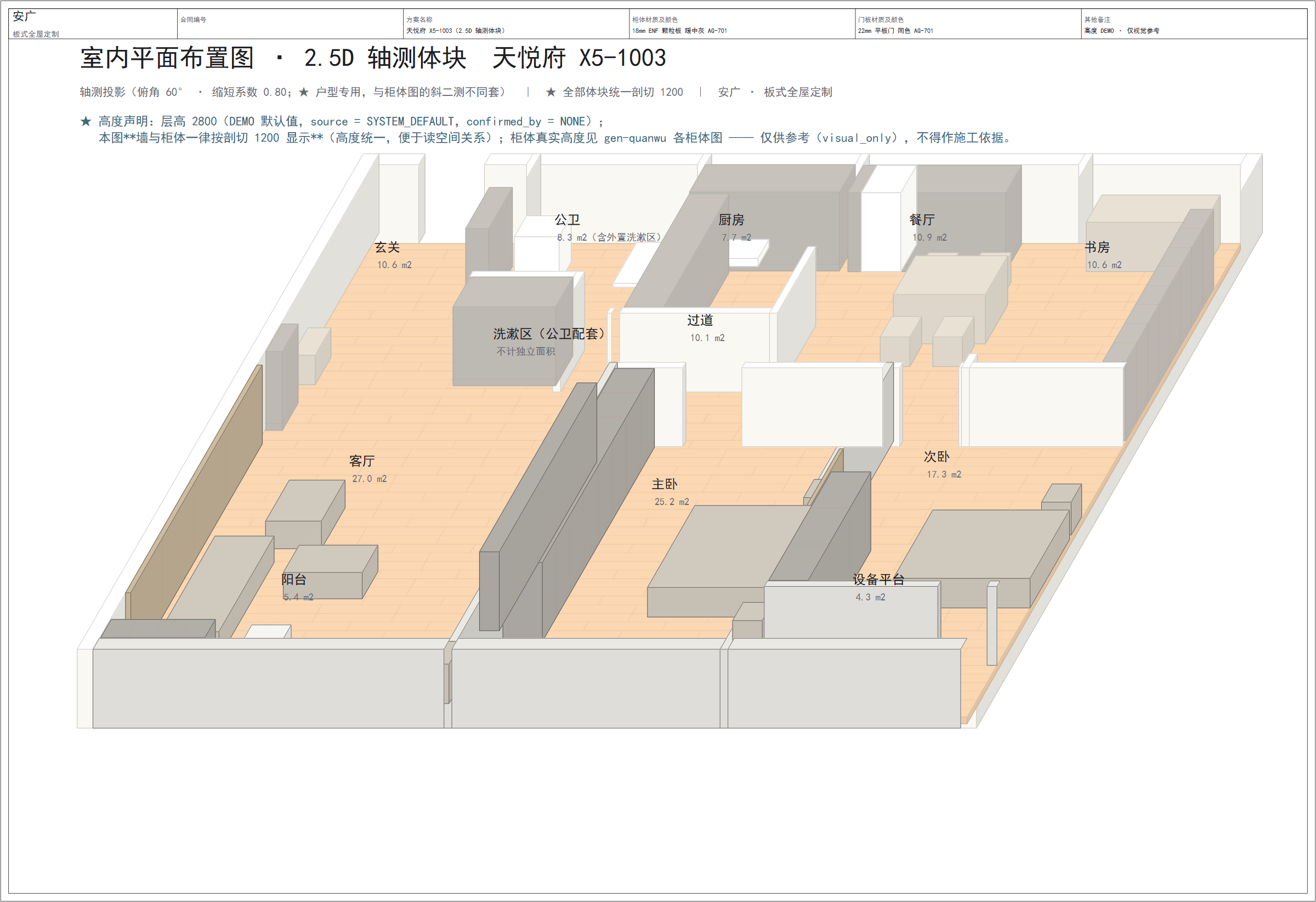Select the 次卧 room label
The height and width of the screenshot is (902, 1316).
coord(937,457)
